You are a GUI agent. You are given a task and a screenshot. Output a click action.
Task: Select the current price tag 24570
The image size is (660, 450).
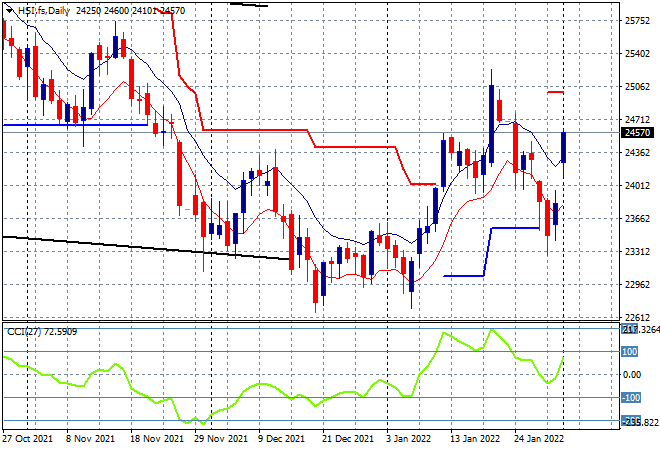[637, 133]
